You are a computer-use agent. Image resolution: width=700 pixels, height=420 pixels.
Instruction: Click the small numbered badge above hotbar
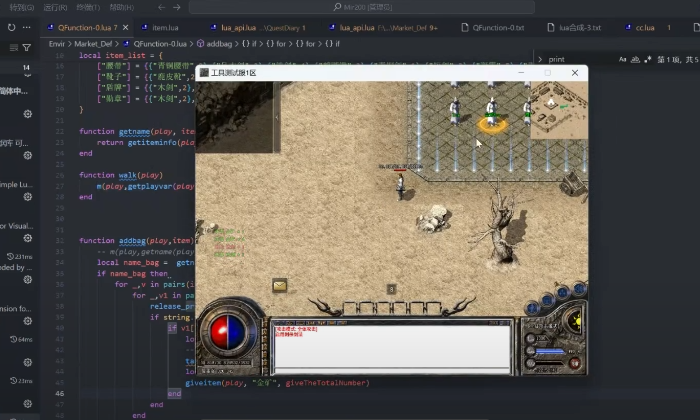(x=391, y=289)
